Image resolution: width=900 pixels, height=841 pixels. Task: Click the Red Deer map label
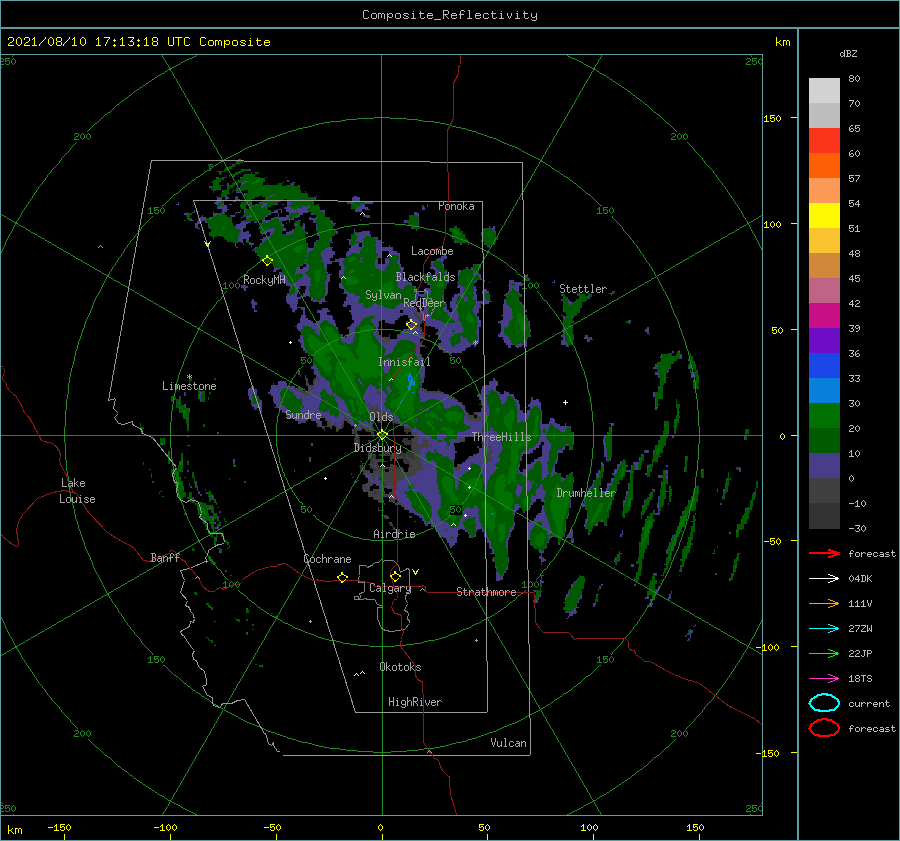point(424,303)
